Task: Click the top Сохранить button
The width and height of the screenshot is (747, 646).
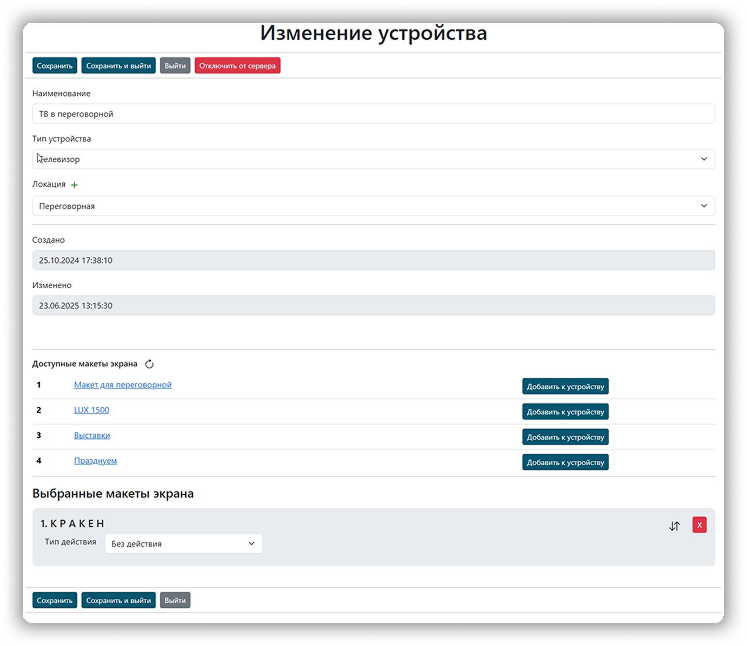Action: (x=54, y=66)
